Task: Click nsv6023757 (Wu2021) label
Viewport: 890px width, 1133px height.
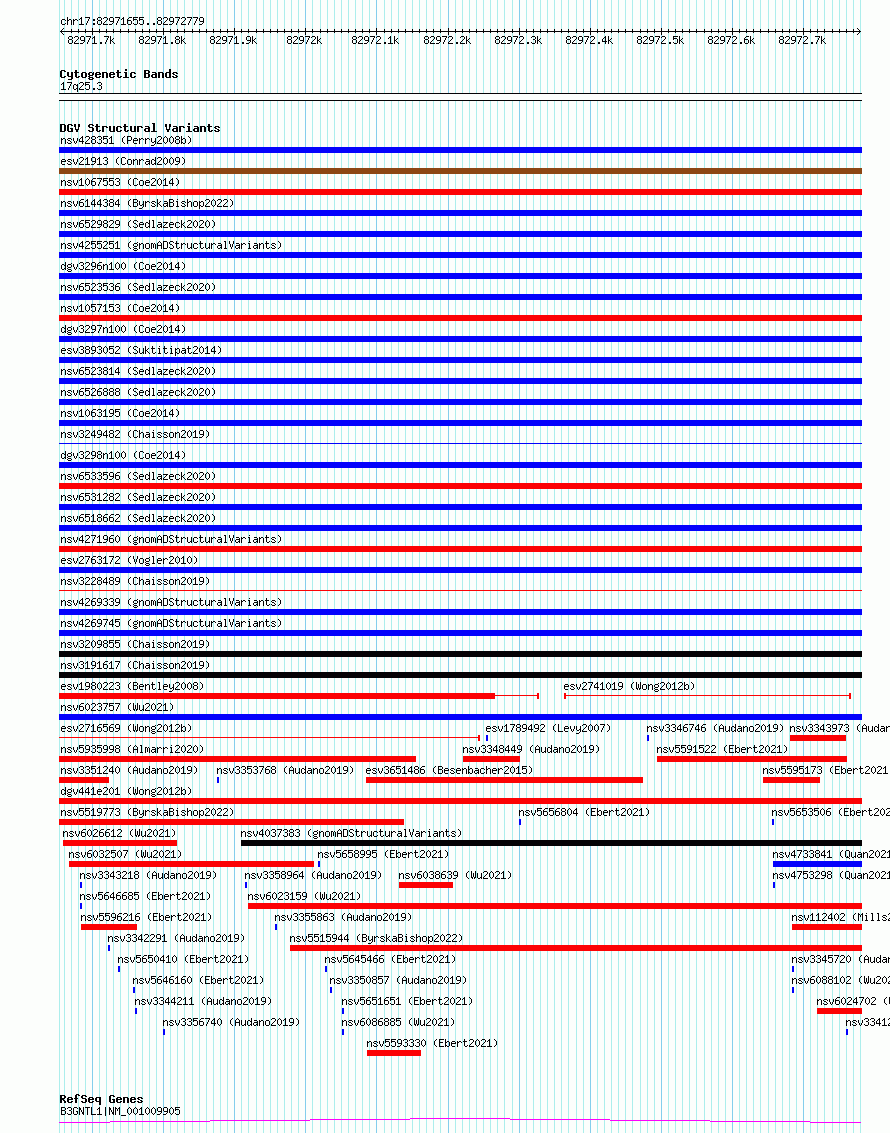Action: [117, 706]
